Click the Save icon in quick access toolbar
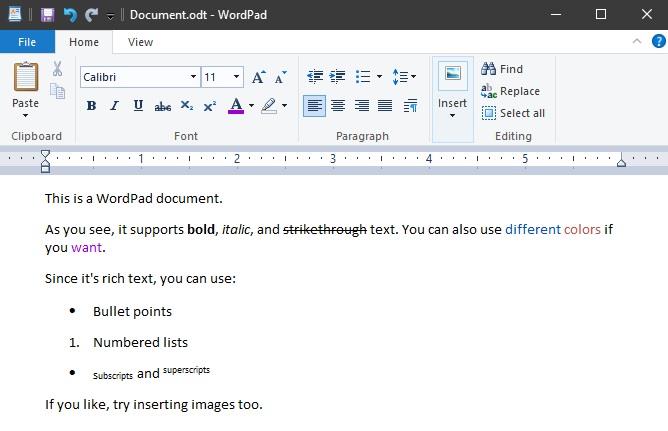Viewport: 668px width, 431px height. click(47, 15)
